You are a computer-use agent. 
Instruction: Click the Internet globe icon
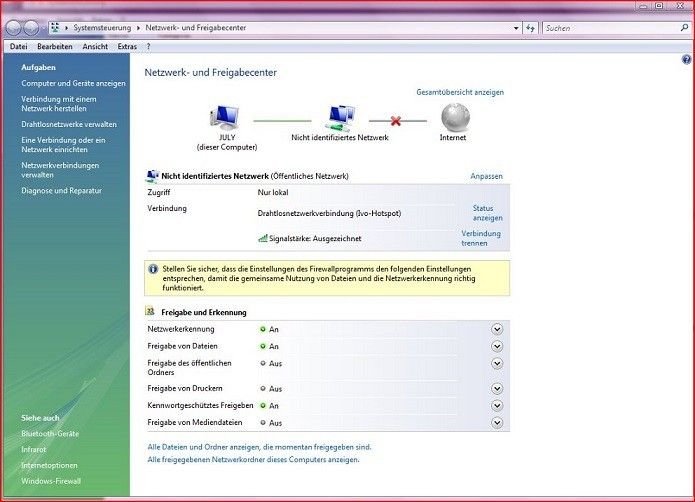[x=455, y=117]
